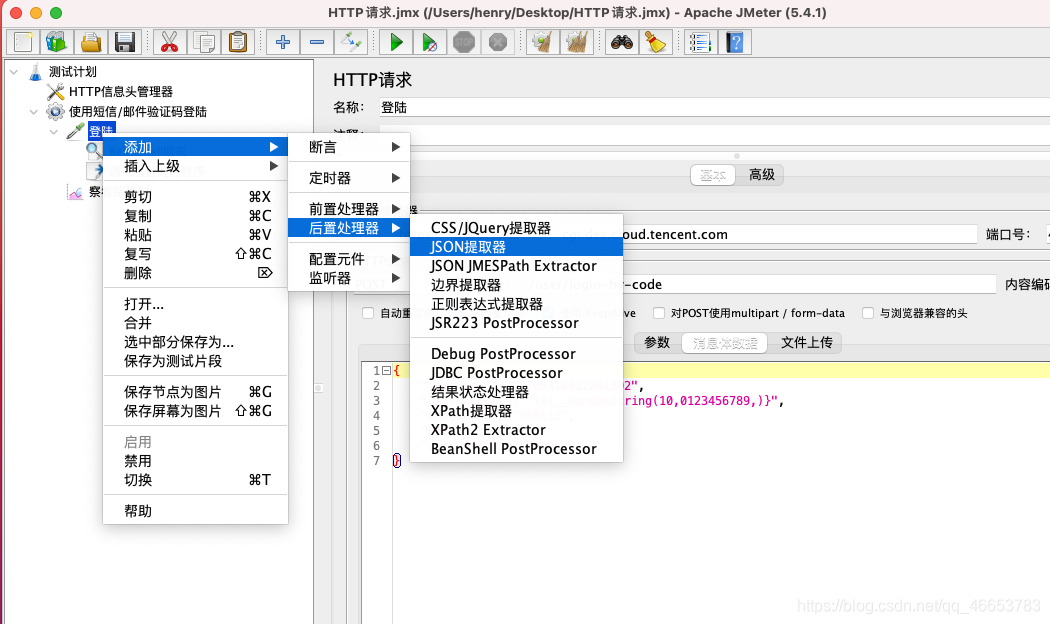
Task: Save the test plan with floppy icon
Action: coord(125,42)
